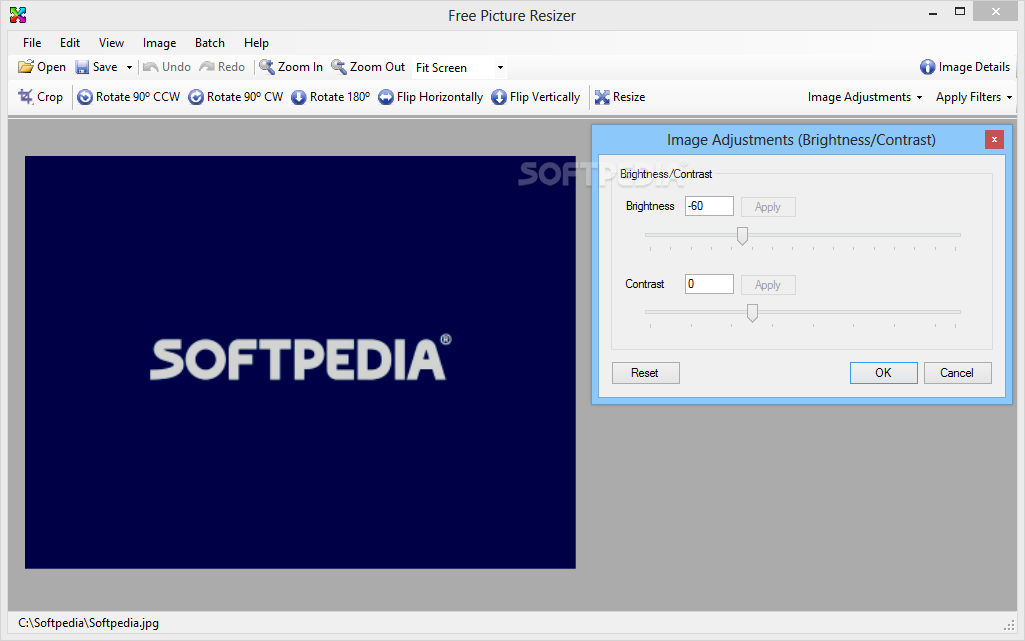This screenshot has height=641, width=1025.
Task: Open the Fit Screen zoom combo box
Action: (460, 67)
